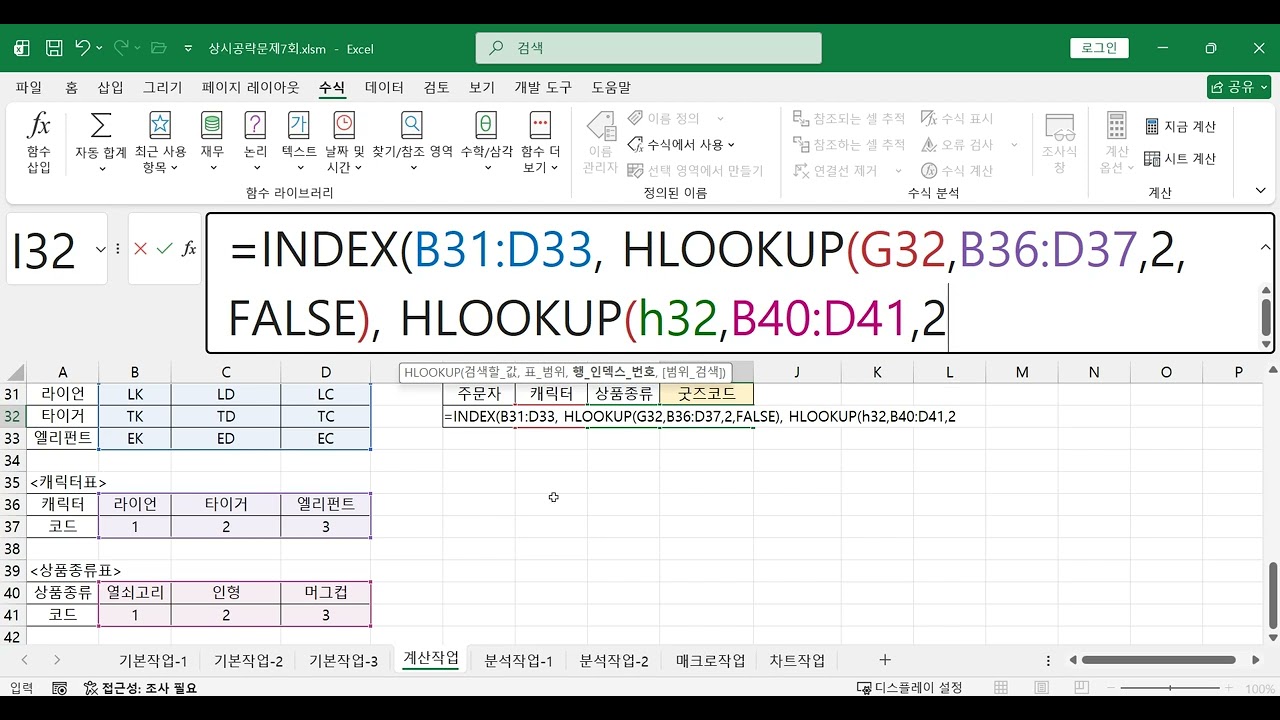Click Calculate Sheet (시트 계산)

[1180, 159]
